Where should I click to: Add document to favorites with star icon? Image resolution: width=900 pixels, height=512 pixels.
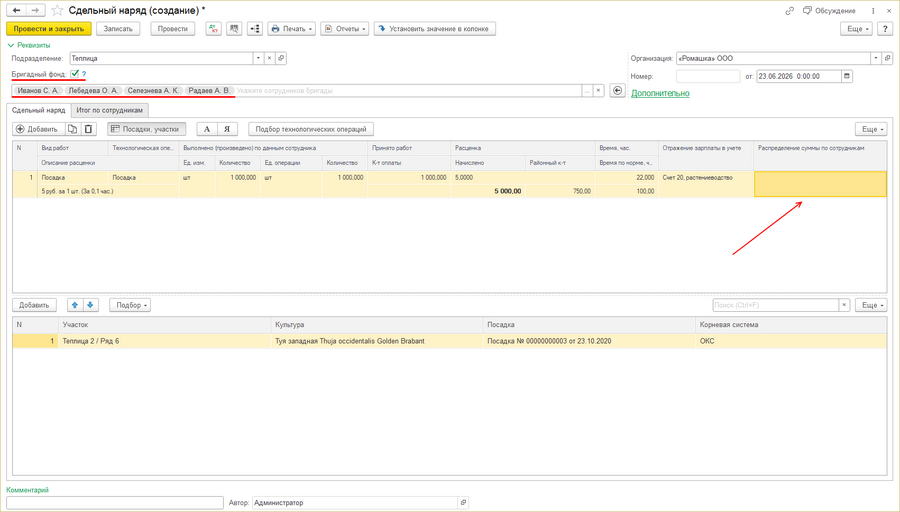(57, 10)
